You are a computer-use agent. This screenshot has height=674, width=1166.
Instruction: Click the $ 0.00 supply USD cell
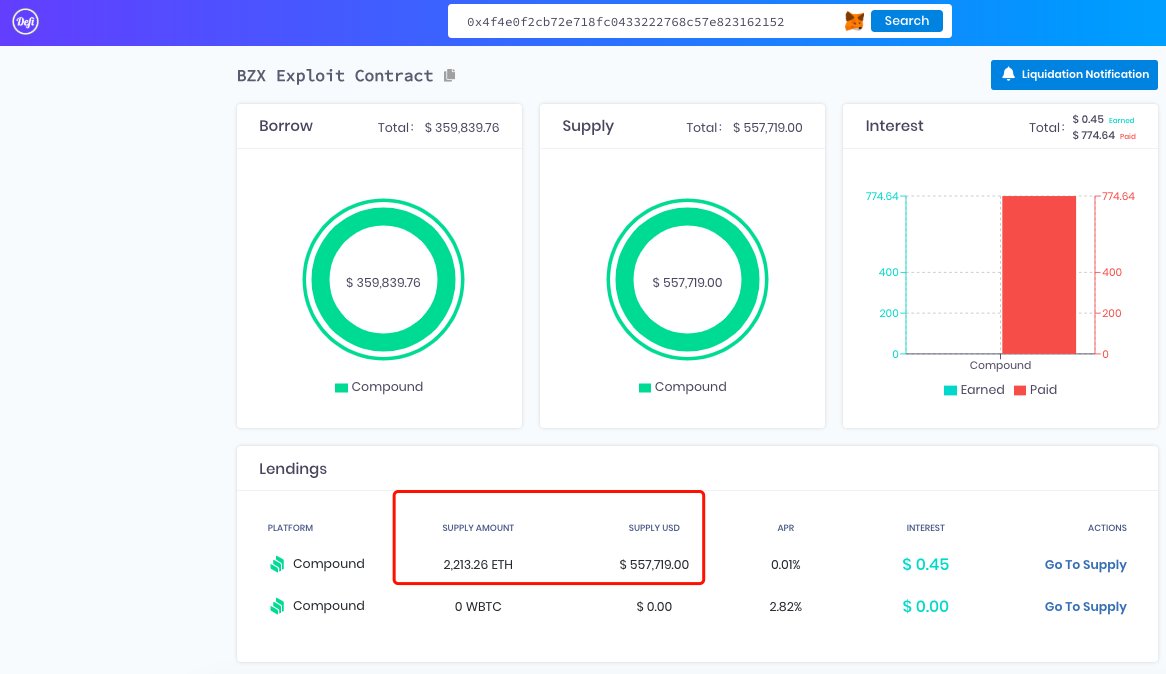(654, 607)
